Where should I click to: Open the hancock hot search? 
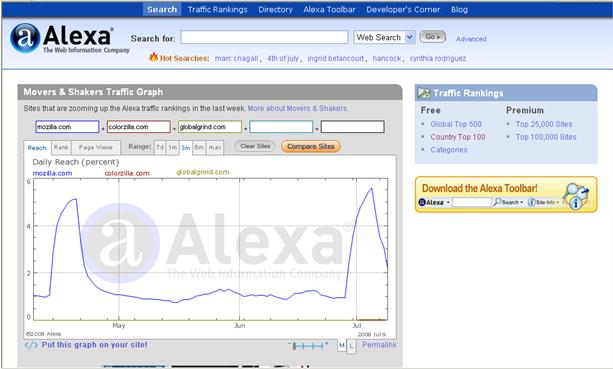coord(387,59)
